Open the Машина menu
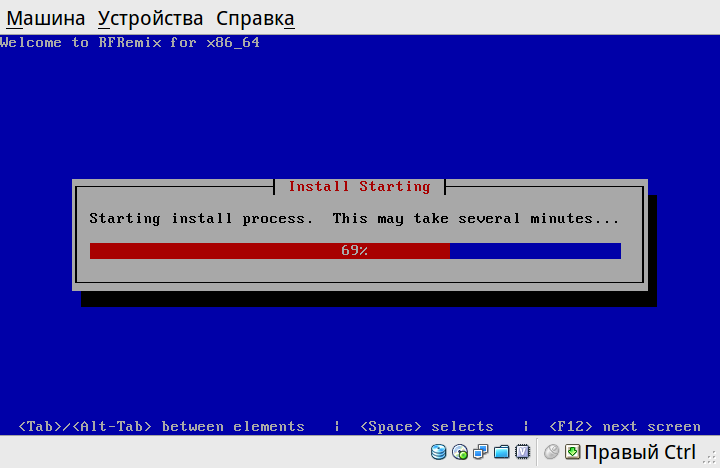Viewport: 720px width, 468px height. pos(45,18)
